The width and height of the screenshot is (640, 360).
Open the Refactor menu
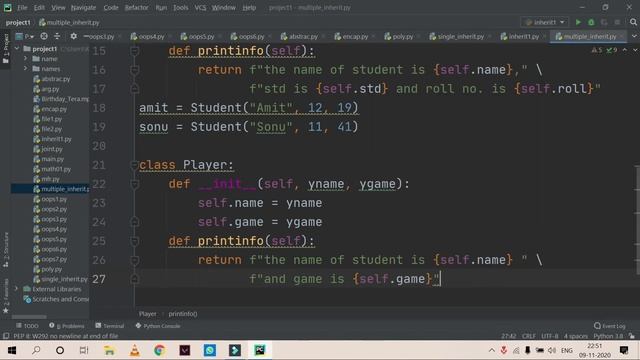[136, 7]
